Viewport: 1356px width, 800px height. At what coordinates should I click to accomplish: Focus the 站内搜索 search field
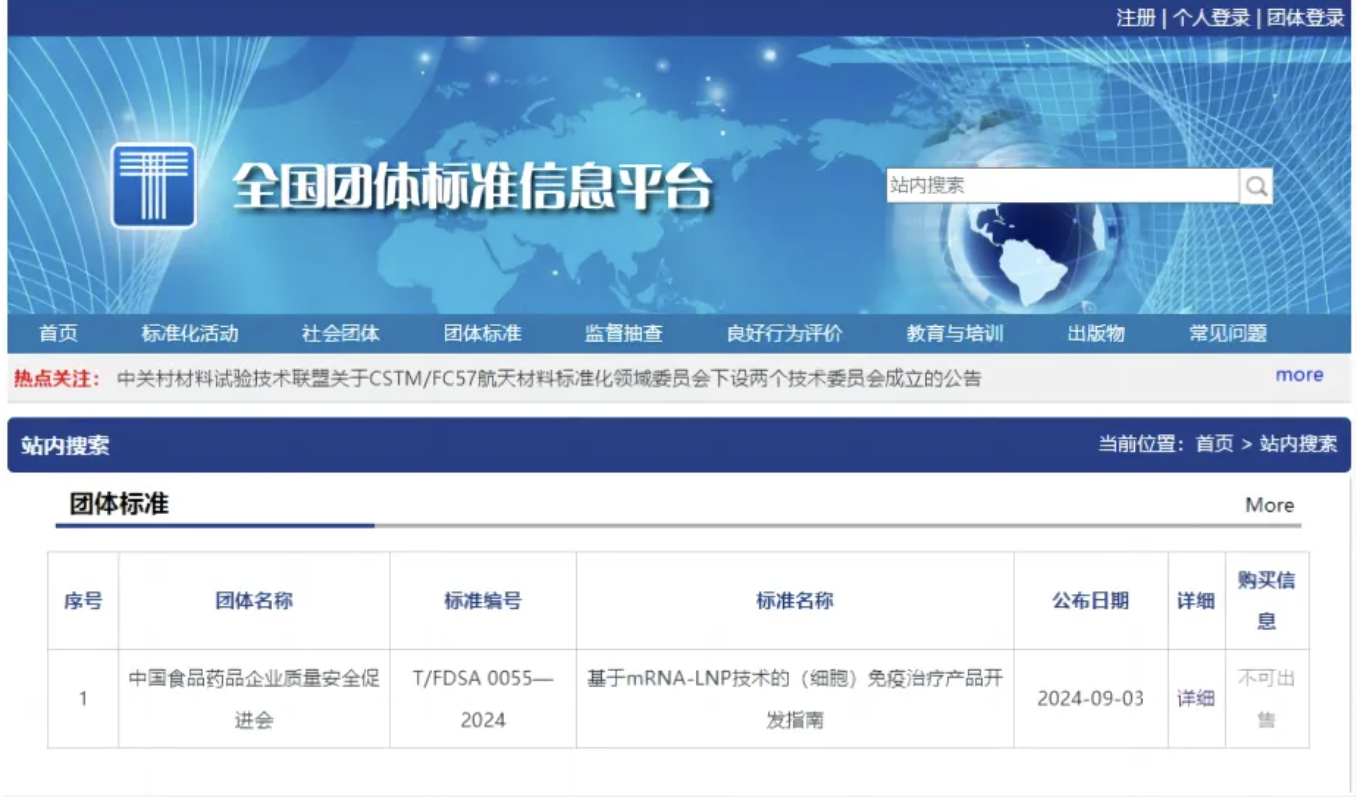(x=1062, y=186)
